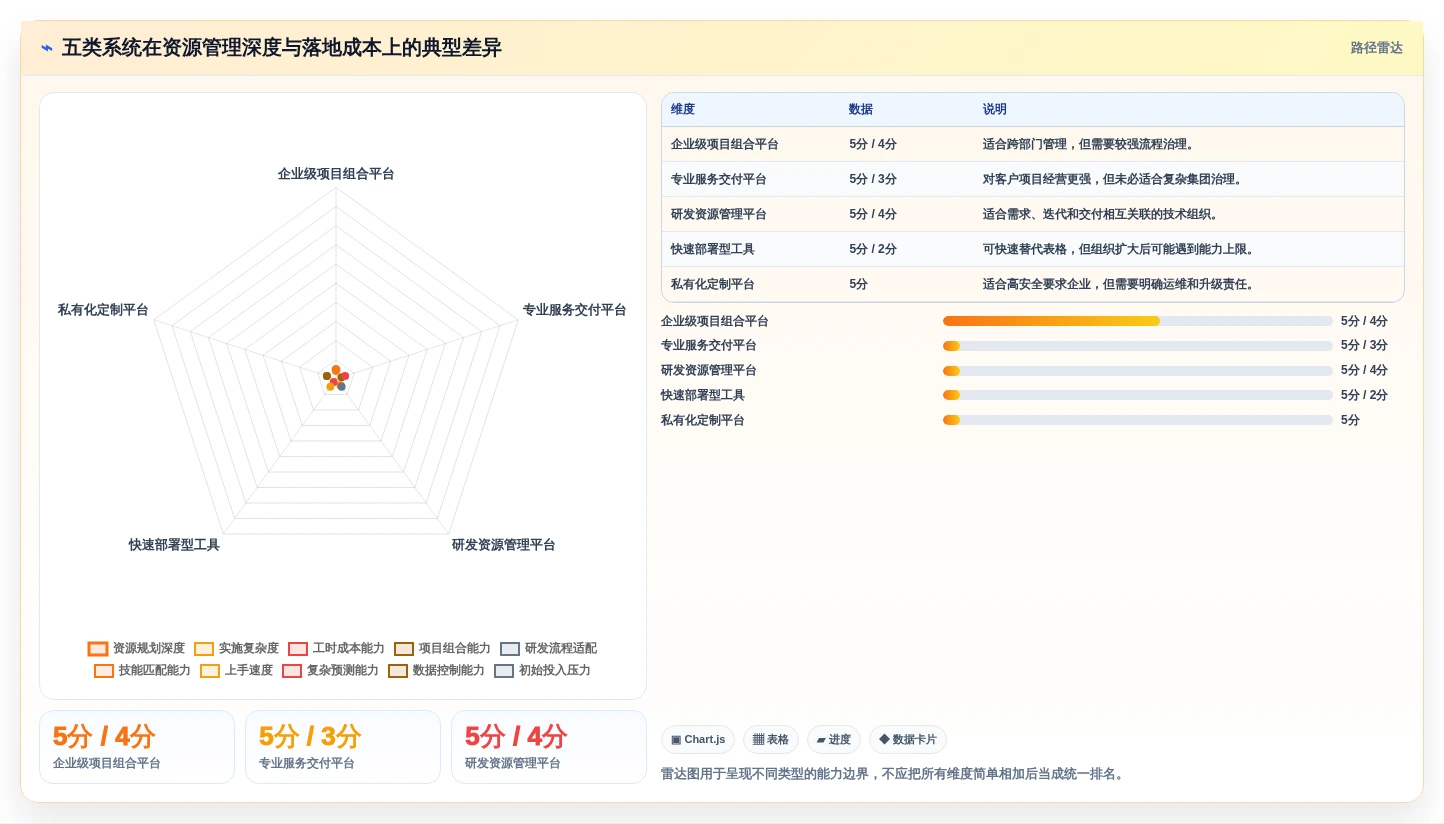Toggle 数据控制能力 legend item

point(436,671)
